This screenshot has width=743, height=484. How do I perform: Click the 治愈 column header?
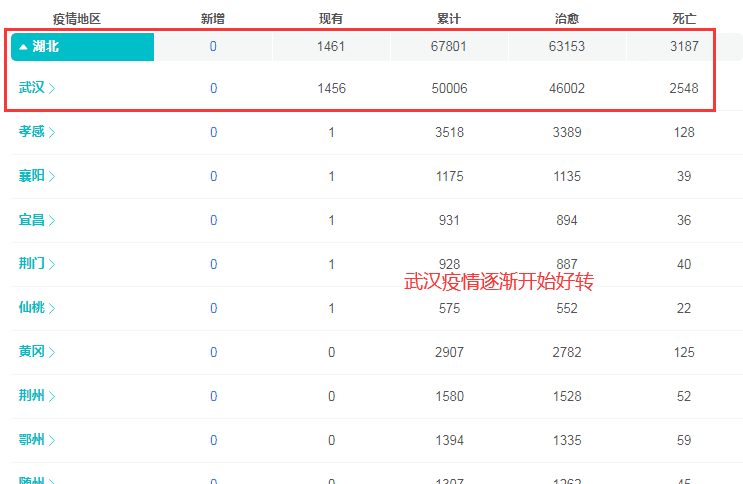[x=567, y=19]
